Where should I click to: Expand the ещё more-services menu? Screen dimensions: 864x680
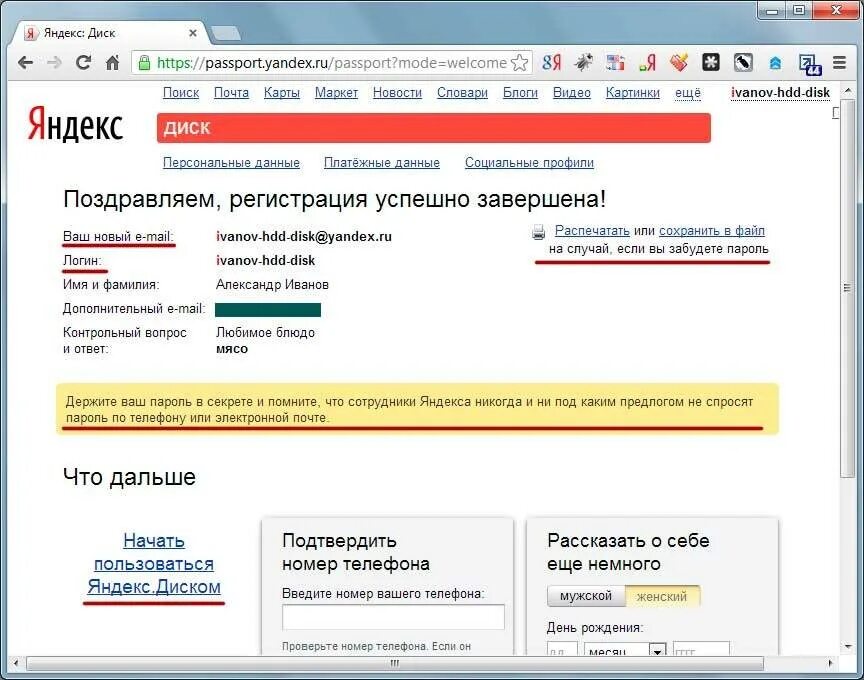tap(688, 93)
